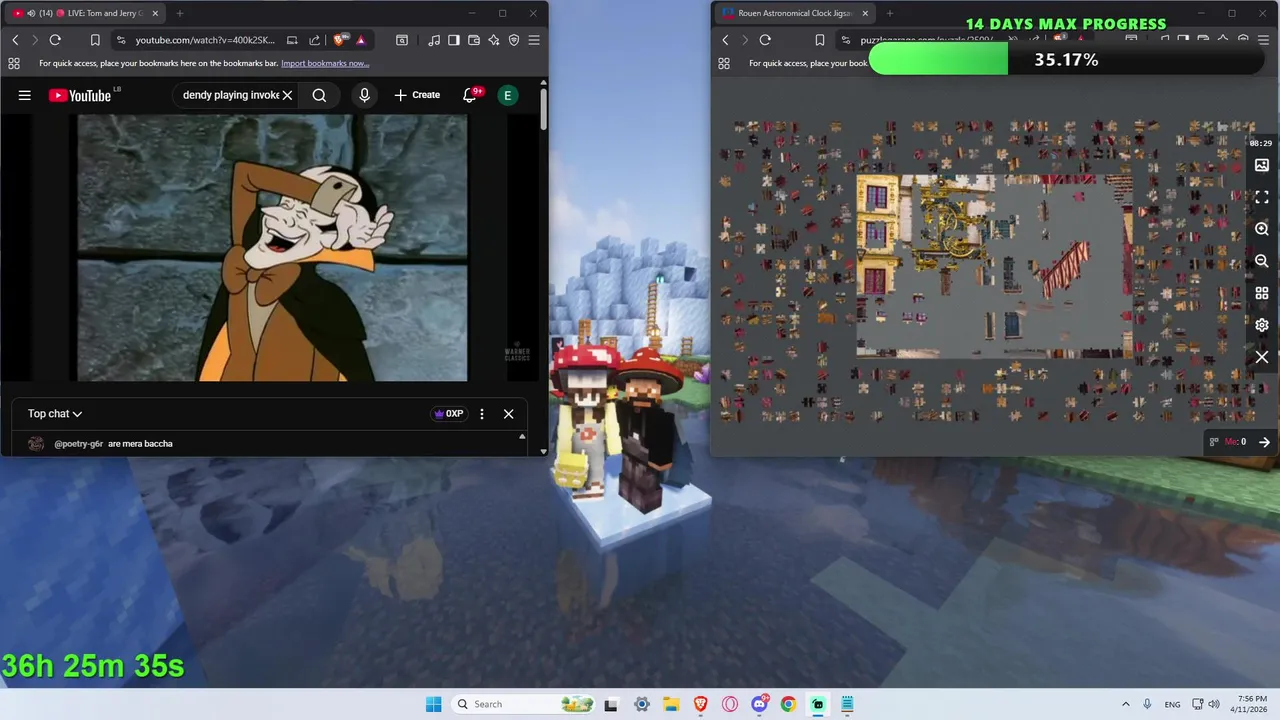Share the YouTube page via share icon
This screenshot has width=1280, height=720.
coord(314,40)
